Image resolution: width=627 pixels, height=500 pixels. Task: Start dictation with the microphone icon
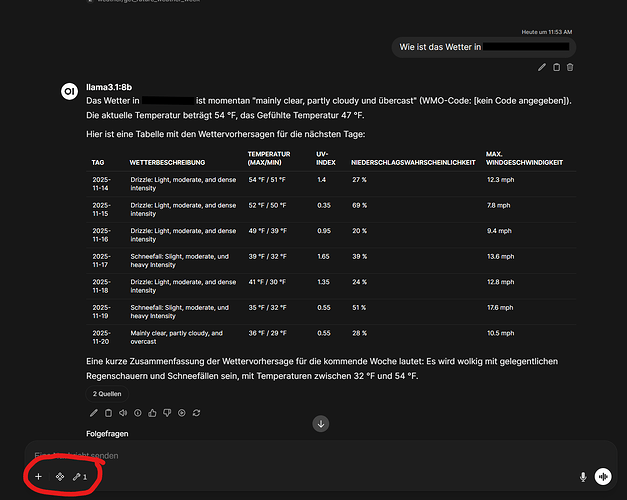tap(583, 477)
